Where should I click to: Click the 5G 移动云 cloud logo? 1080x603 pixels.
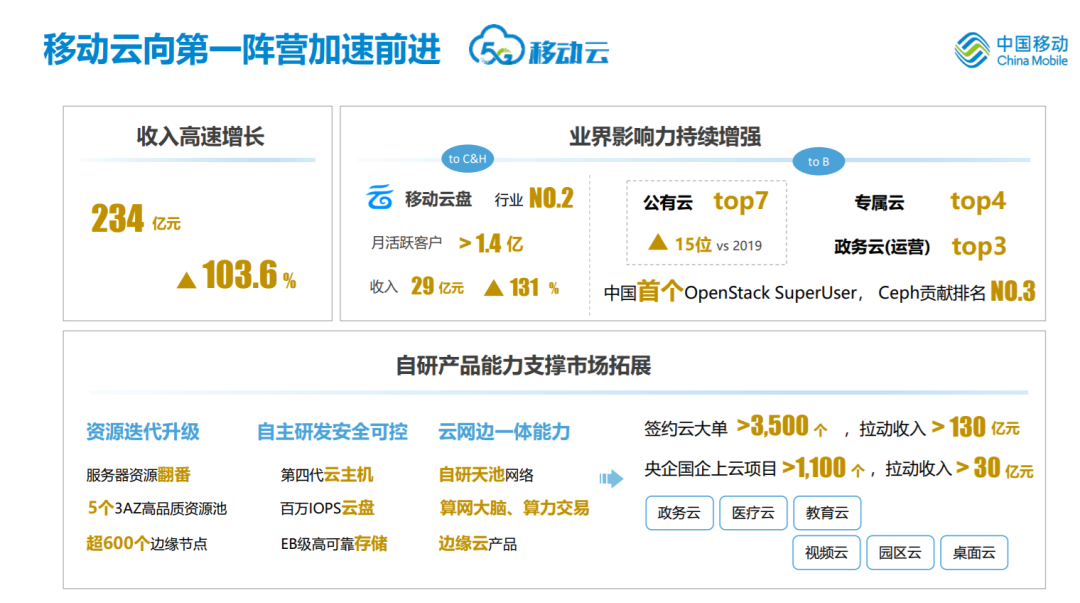539,47
